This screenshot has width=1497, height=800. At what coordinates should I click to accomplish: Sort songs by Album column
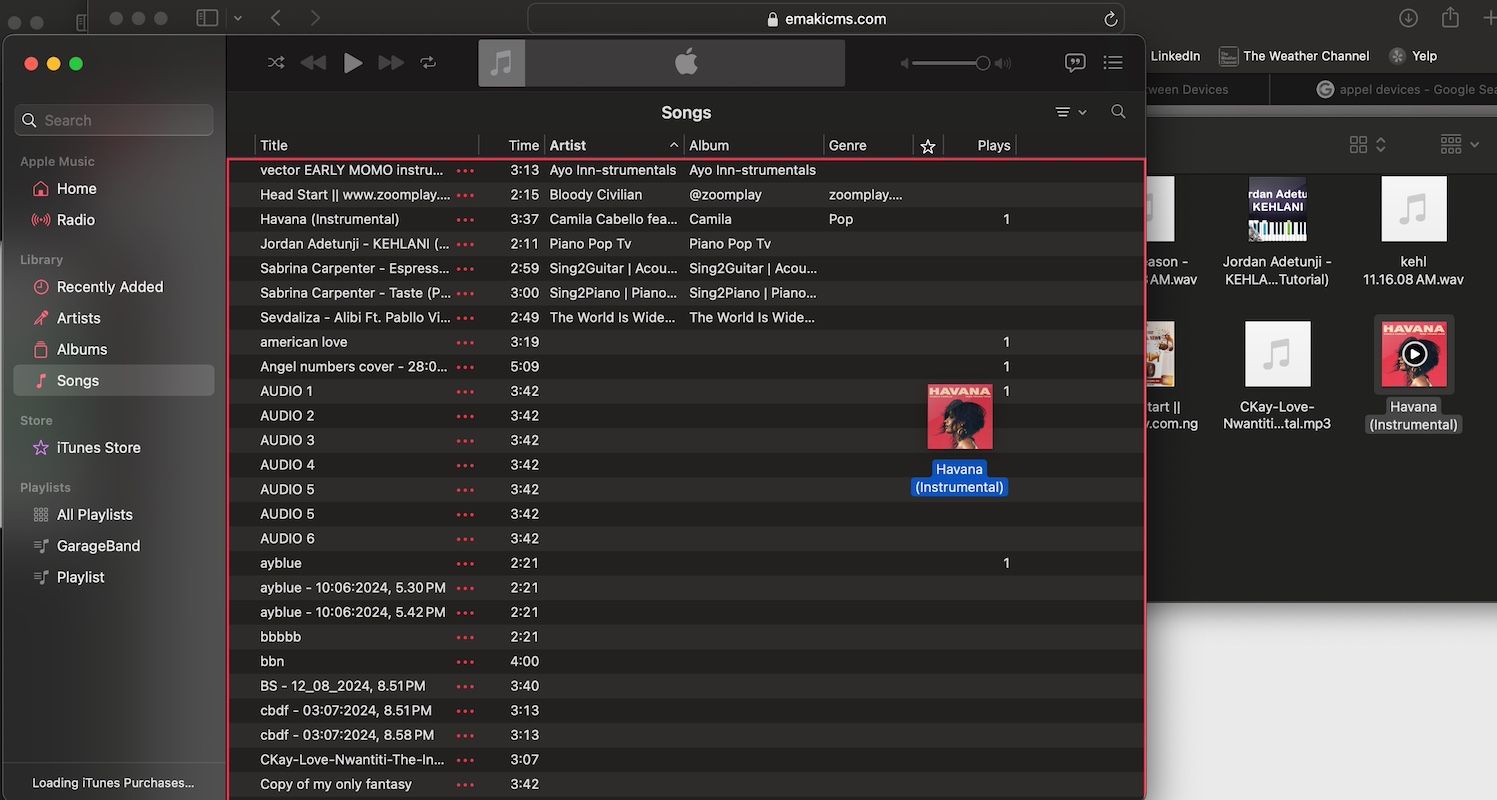point(754,145)
